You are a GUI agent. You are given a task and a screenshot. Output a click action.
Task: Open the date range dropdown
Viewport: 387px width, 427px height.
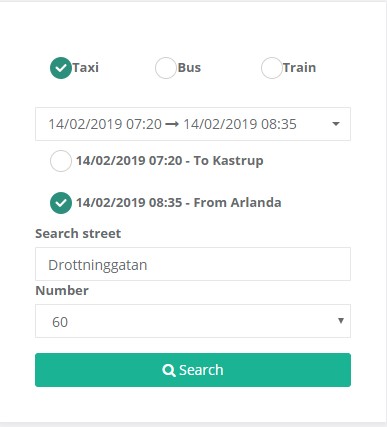[193, 124]
